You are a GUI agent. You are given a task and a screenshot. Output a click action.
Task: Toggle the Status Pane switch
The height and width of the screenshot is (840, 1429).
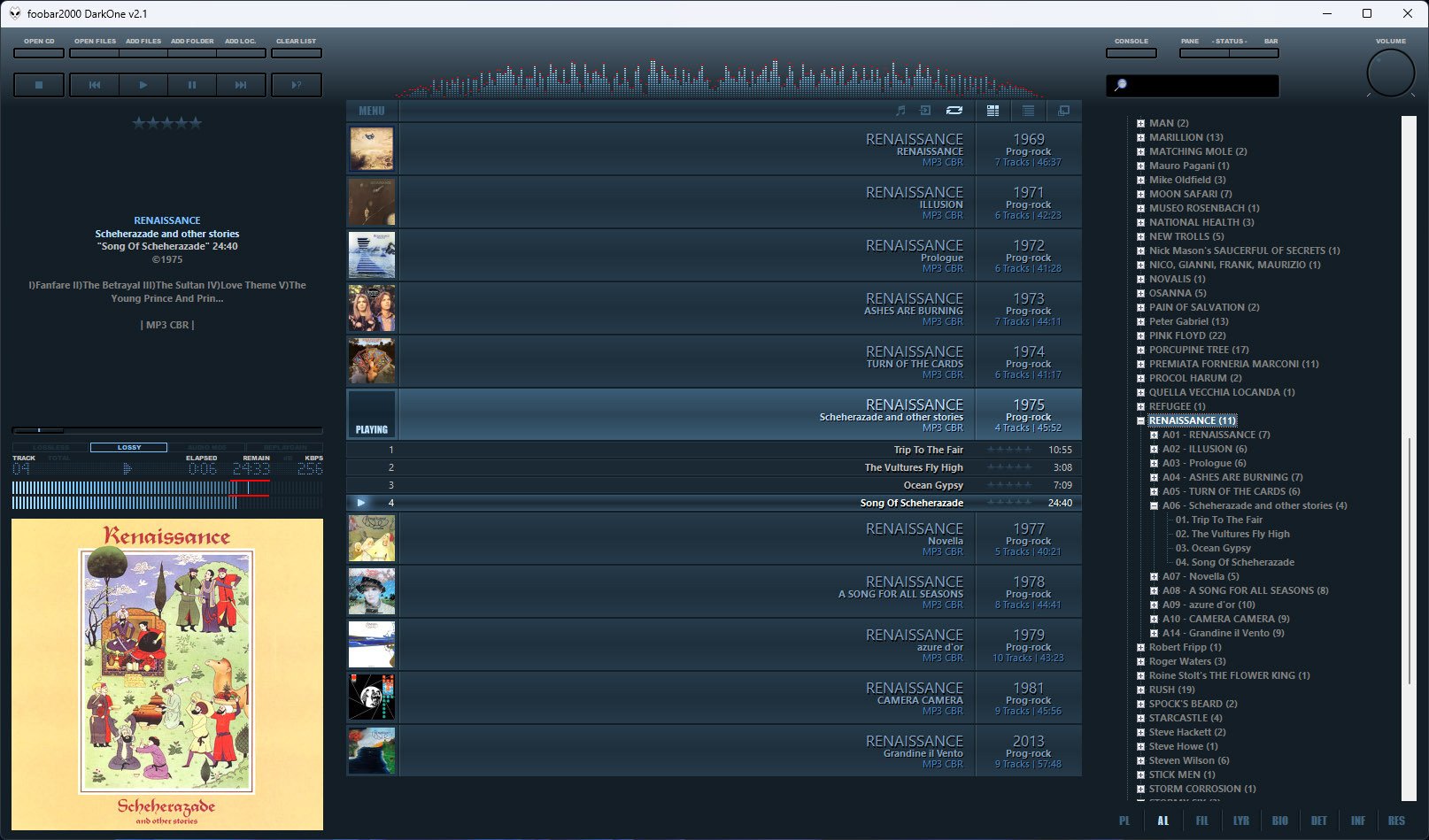[1204, 53]
